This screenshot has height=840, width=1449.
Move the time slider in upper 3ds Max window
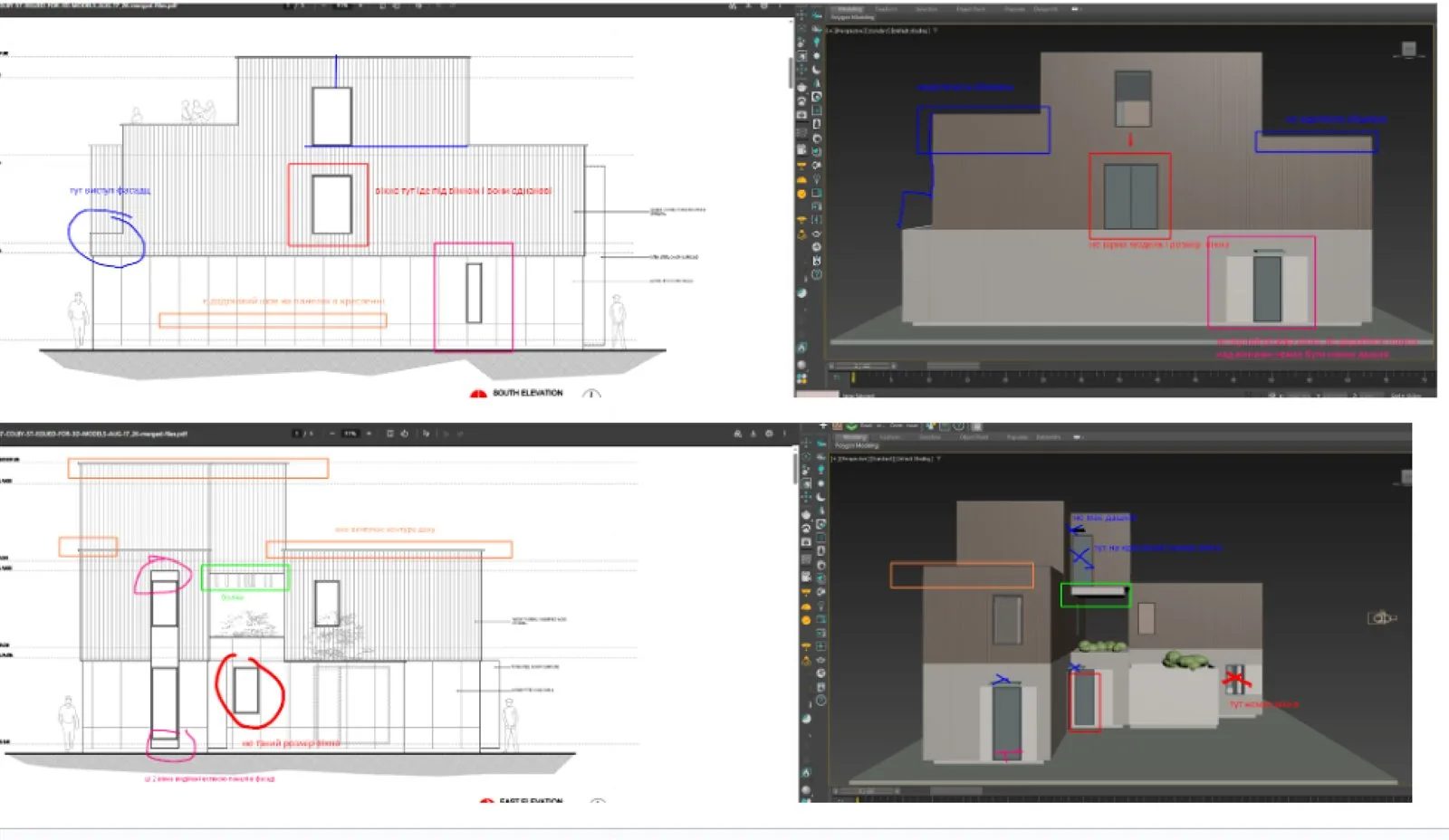coord(862,366)
